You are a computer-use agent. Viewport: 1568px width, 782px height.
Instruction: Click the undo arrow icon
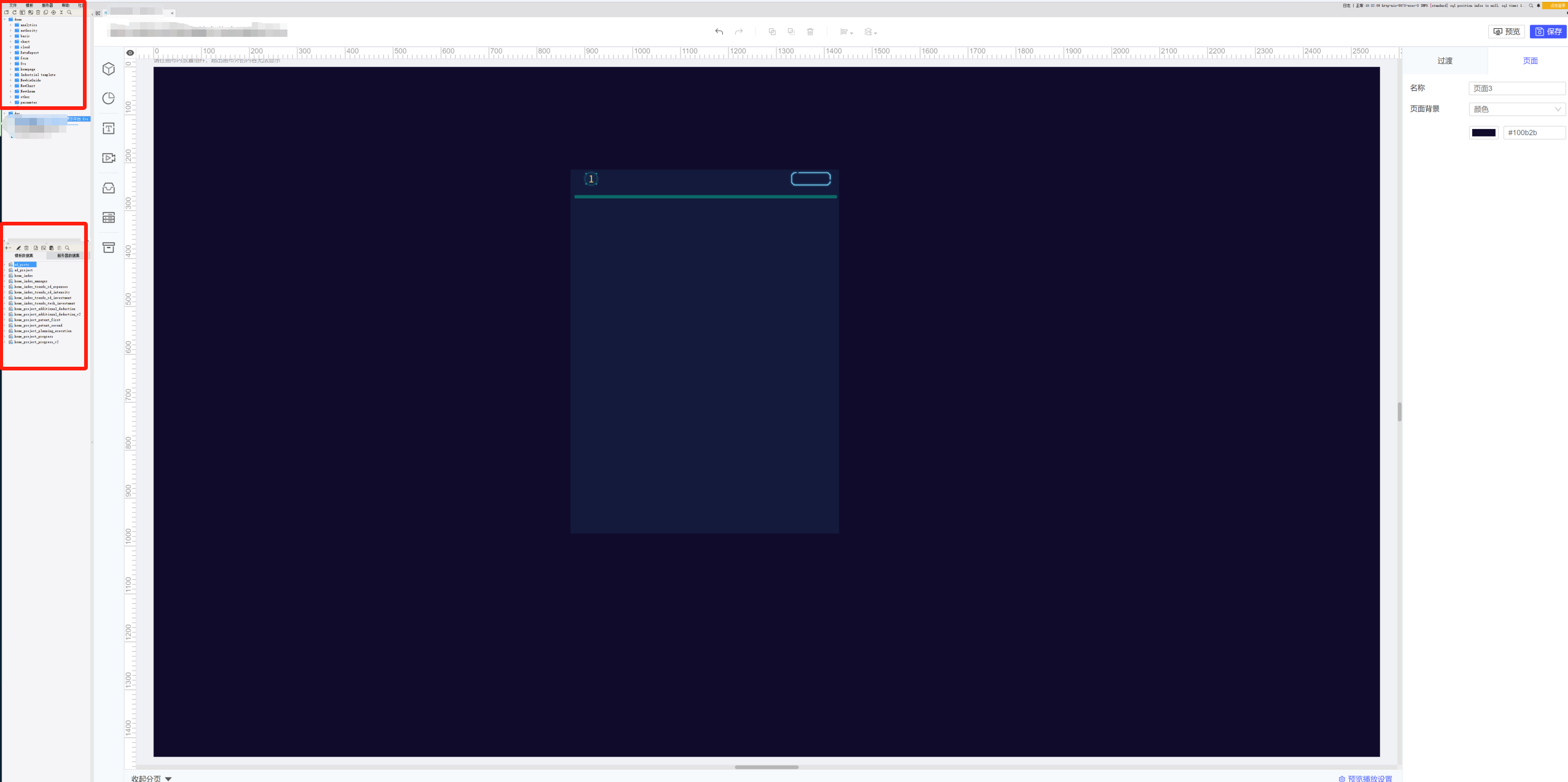pyautogui.click(x=719, y=32)
